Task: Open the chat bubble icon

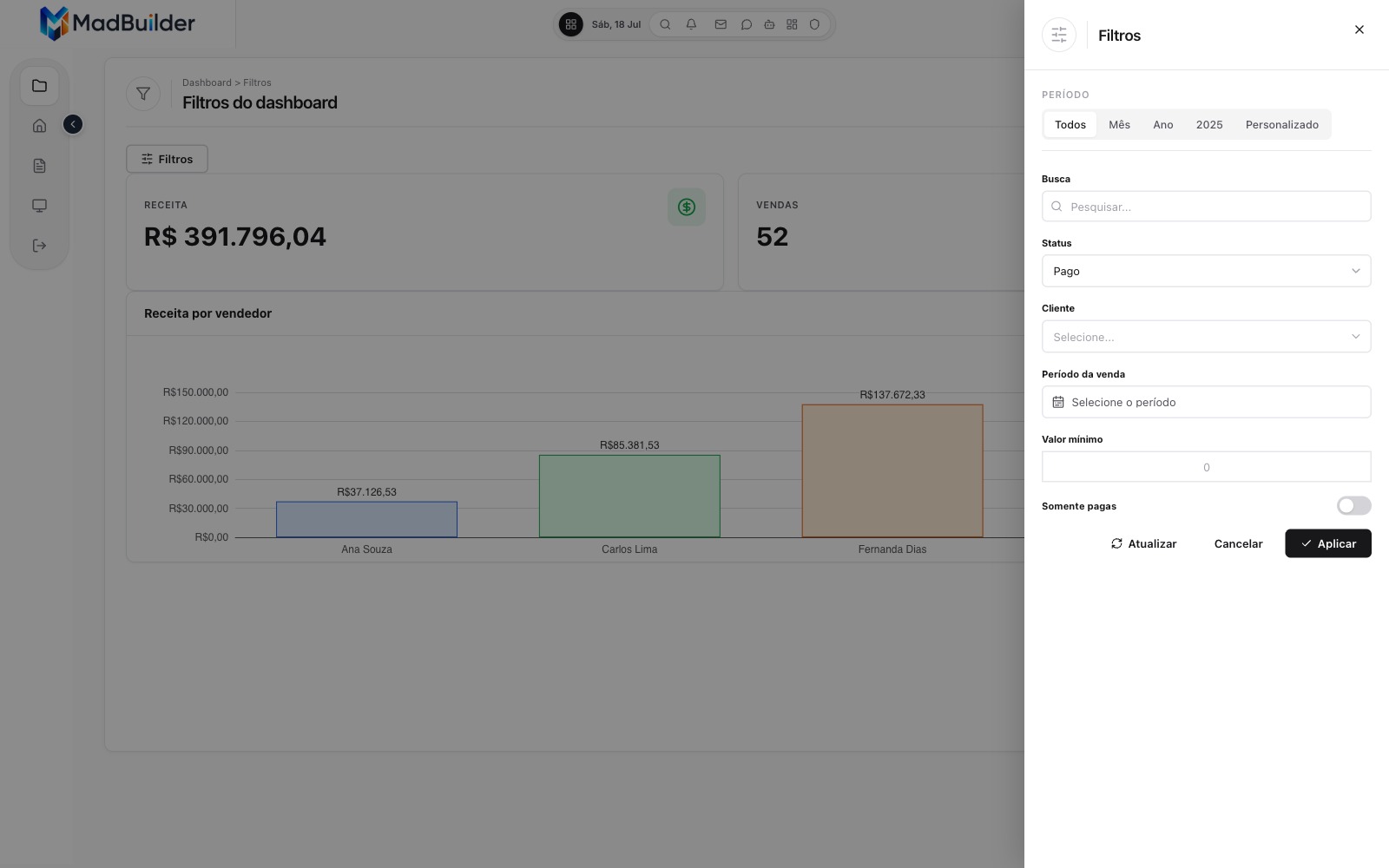Action: pyautogui.click(x=746, y=24)
